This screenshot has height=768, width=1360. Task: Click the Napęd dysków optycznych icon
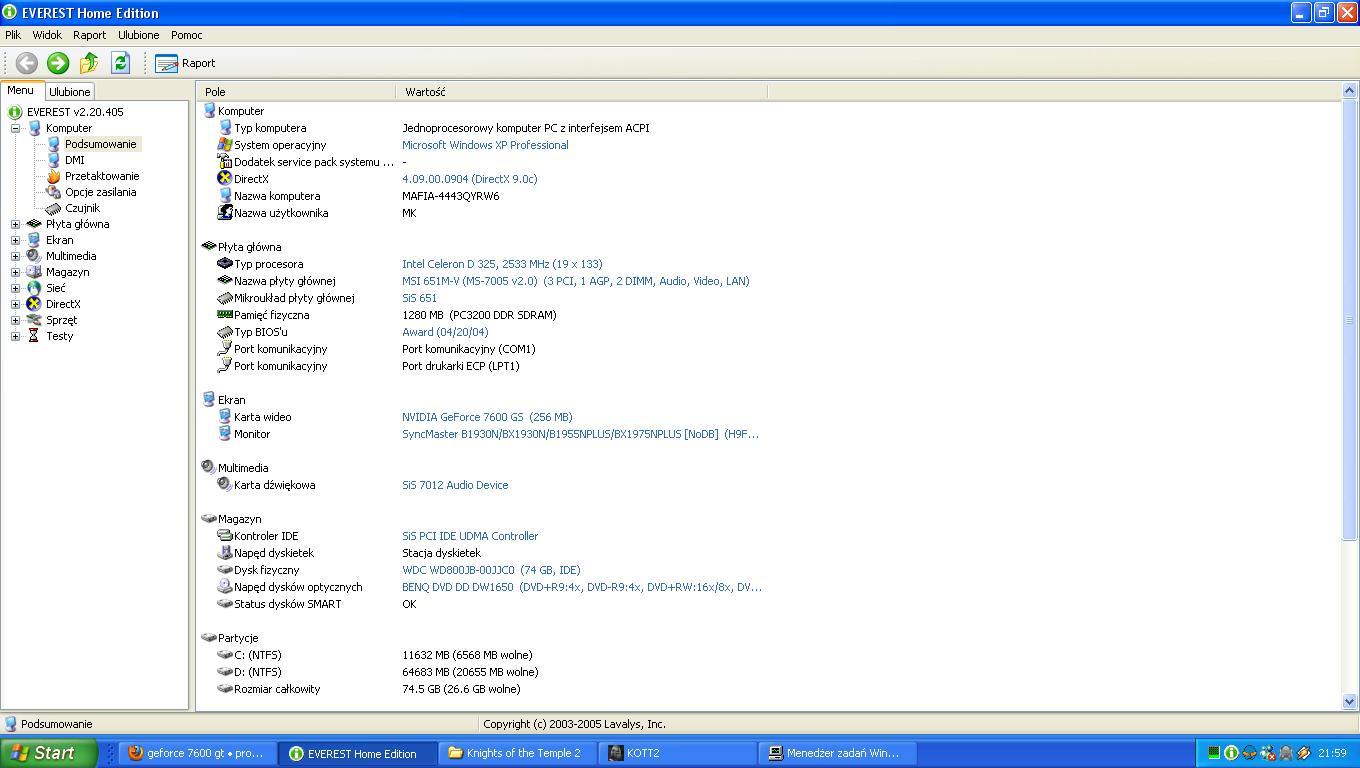pyautogui.click(x=225, y=587)
